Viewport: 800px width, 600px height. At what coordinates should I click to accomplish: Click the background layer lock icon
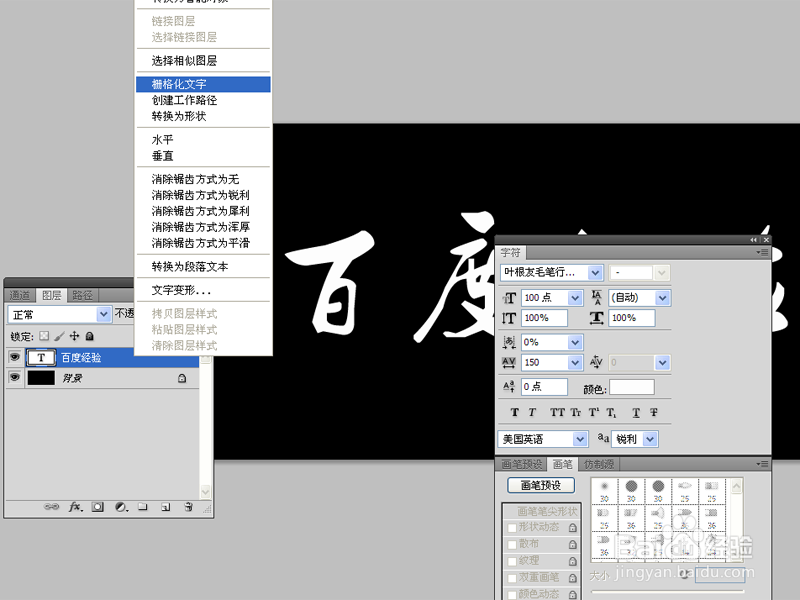pos(182,378)
